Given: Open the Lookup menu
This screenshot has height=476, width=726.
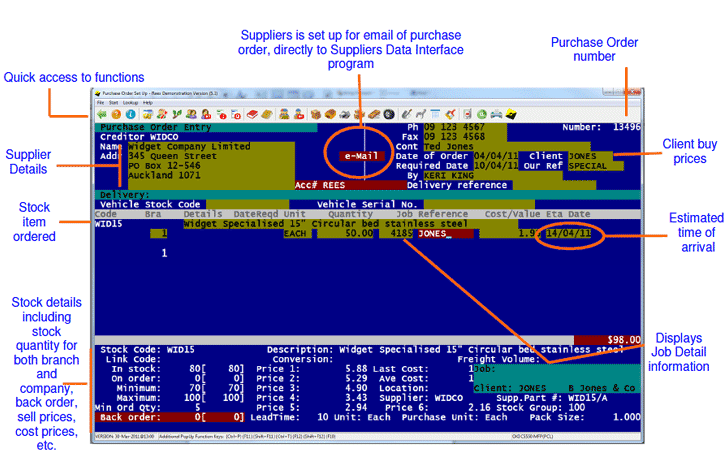Looking at the screenshot, I should 130,103.
